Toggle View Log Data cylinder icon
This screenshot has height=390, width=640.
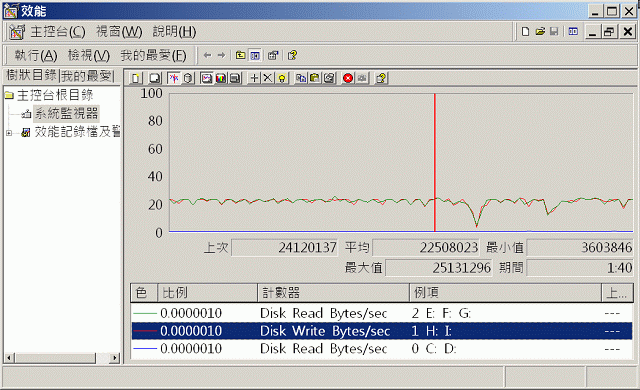pos(188,78)
